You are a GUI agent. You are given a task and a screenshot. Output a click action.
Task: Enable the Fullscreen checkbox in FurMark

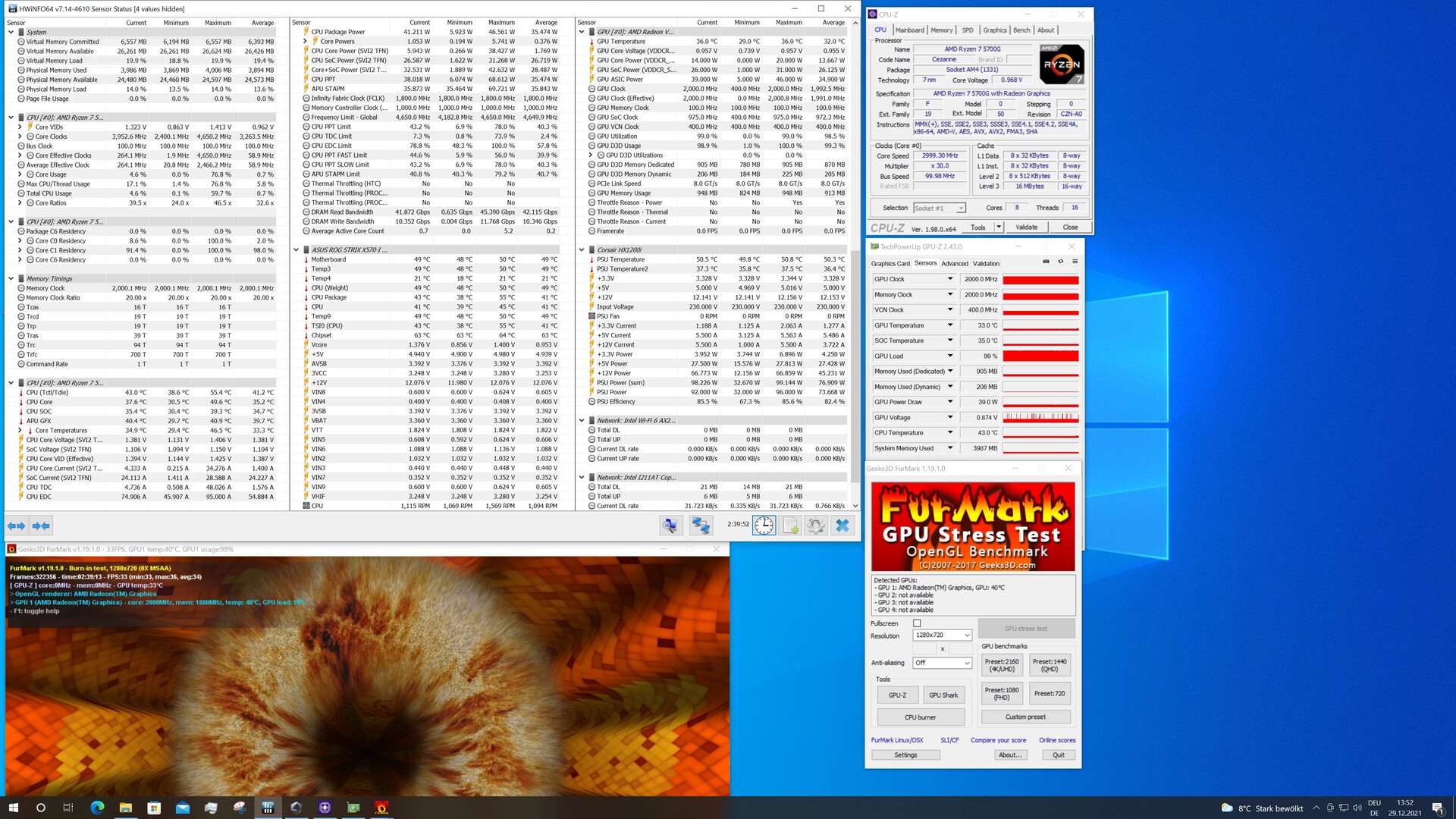[x=917, y=623]
